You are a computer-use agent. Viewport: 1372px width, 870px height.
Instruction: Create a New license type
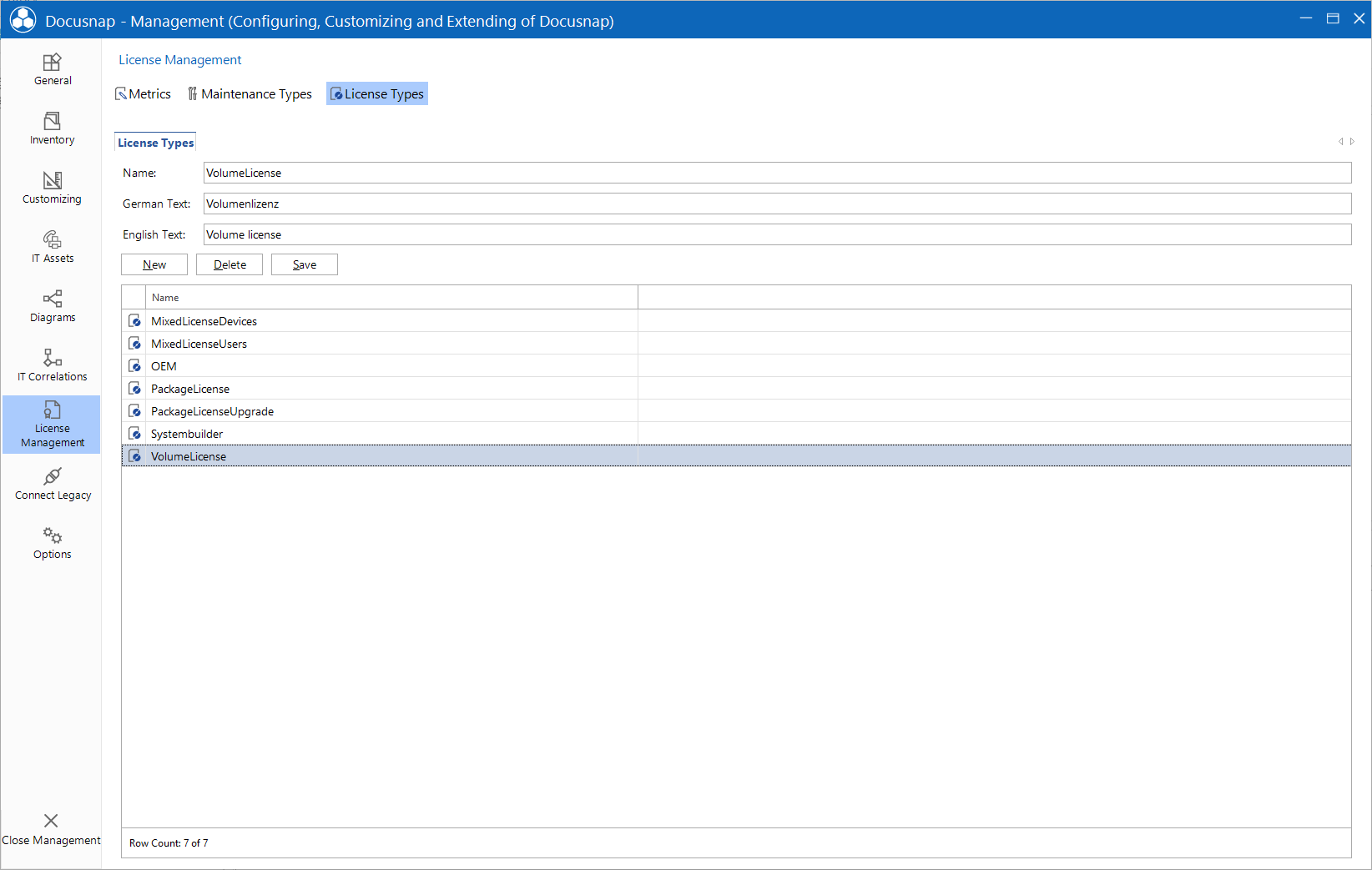tap(154, 264)
